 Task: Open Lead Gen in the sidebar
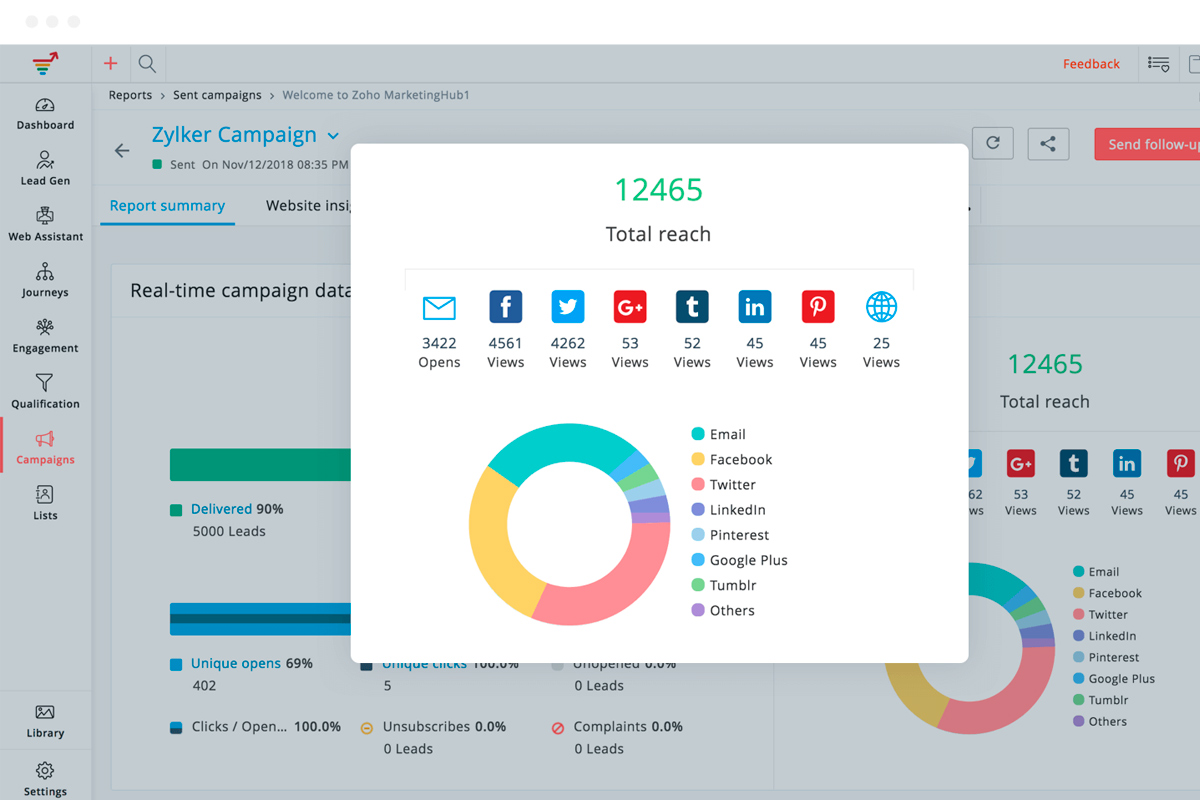(45, 168)
